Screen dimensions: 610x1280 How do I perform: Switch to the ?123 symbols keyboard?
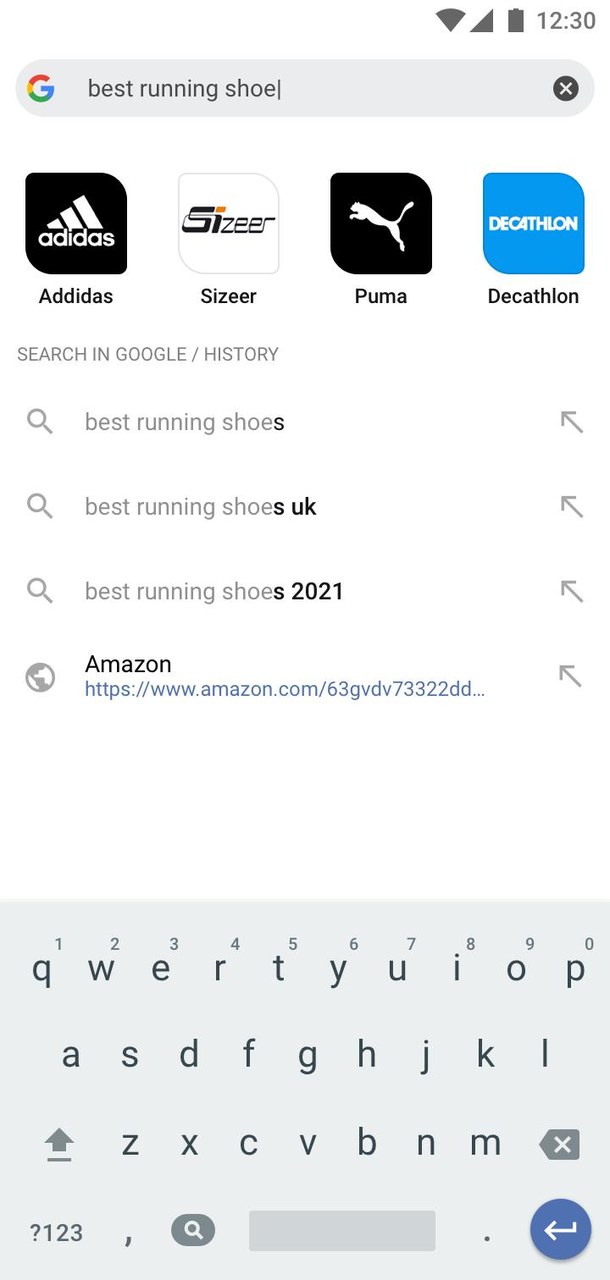55,1232
